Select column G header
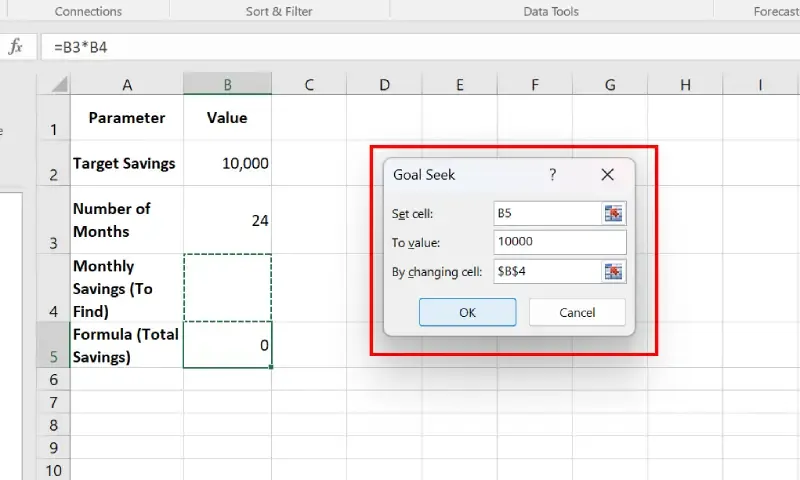Viewport: 800px width, 480px height. (610, 84)
